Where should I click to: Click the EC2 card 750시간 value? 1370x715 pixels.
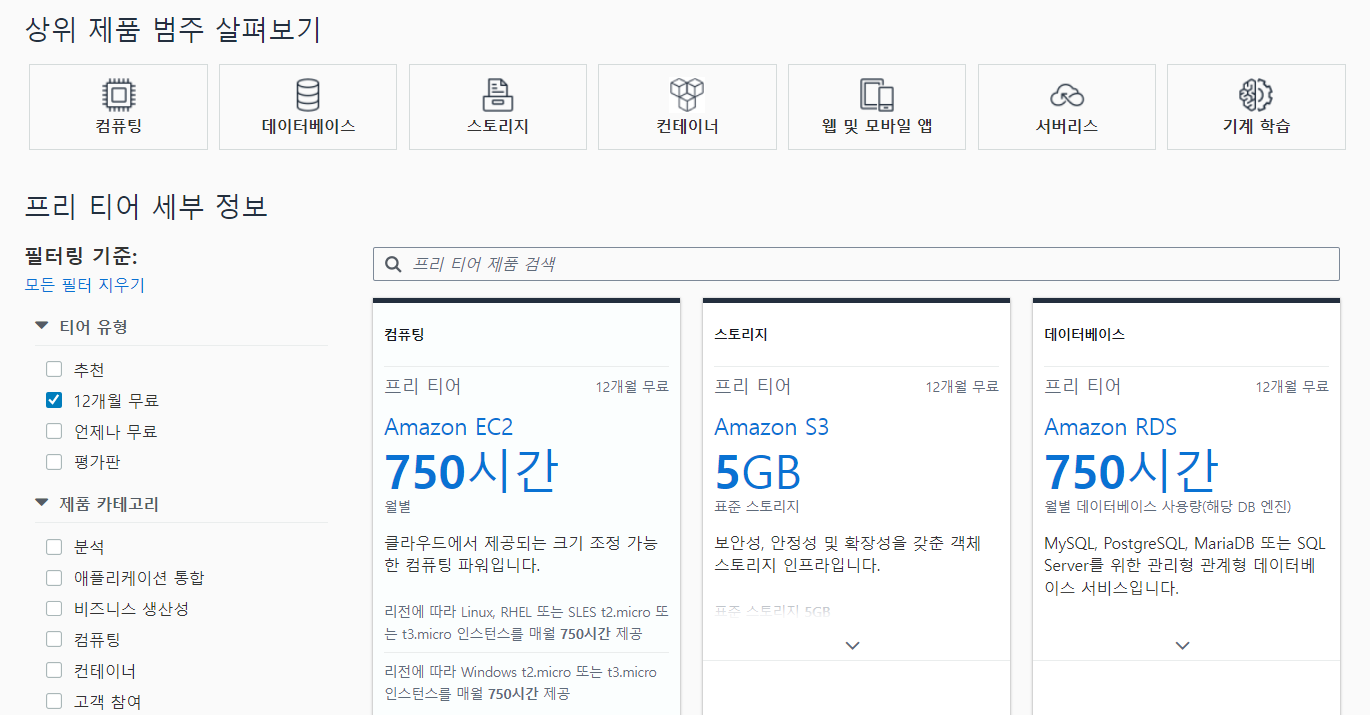click(471, 471)
